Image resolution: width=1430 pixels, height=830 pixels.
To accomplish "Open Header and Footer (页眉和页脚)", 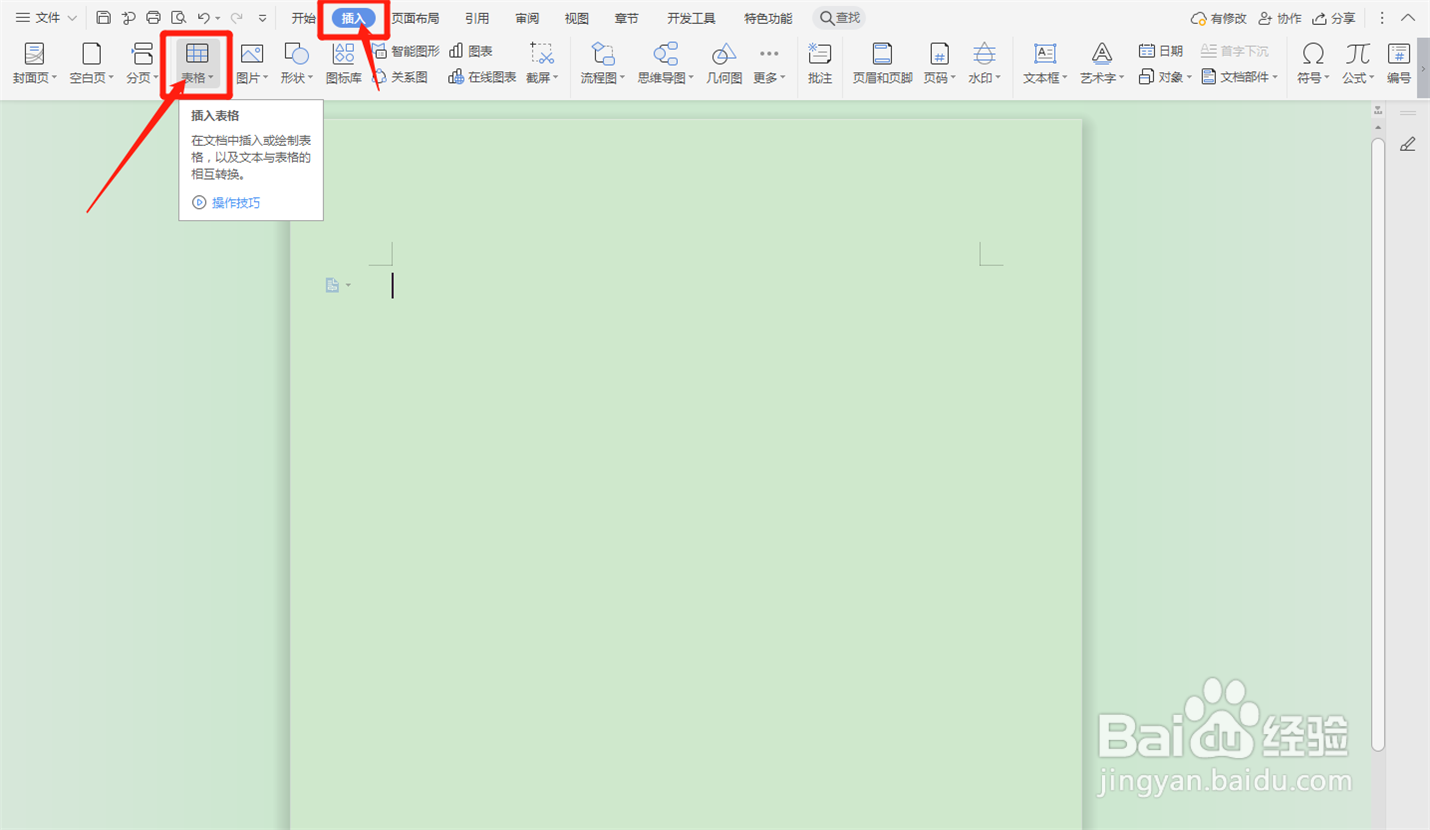I will (882, 62).
